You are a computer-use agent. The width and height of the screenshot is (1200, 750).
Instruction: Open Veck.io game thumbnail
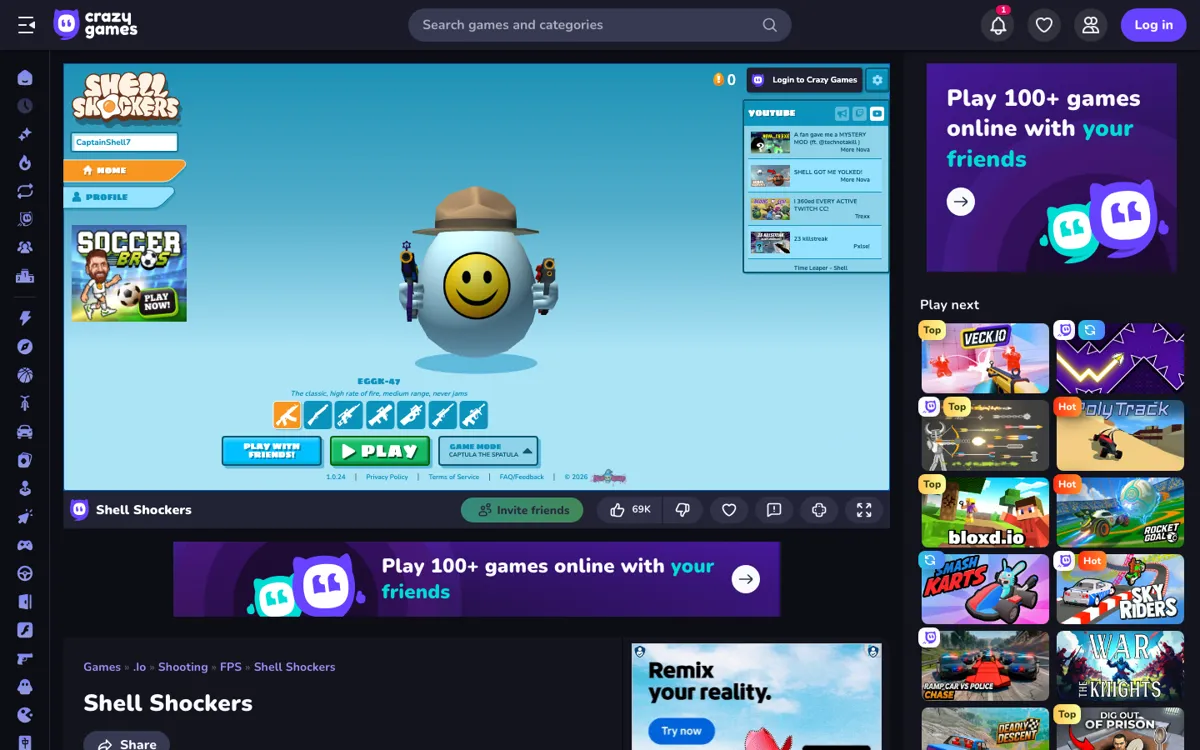pyautogui.click(x=985, y=358)
